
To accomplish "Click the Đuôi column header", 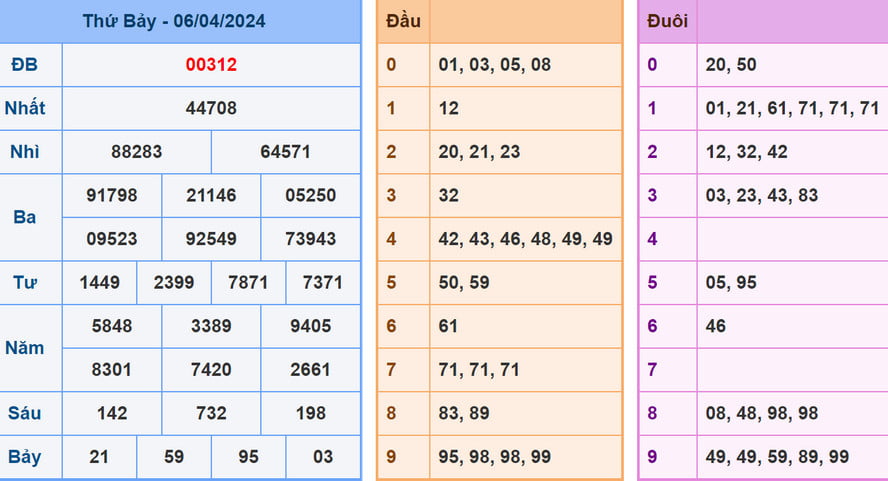I will click(x=666, y=21).
